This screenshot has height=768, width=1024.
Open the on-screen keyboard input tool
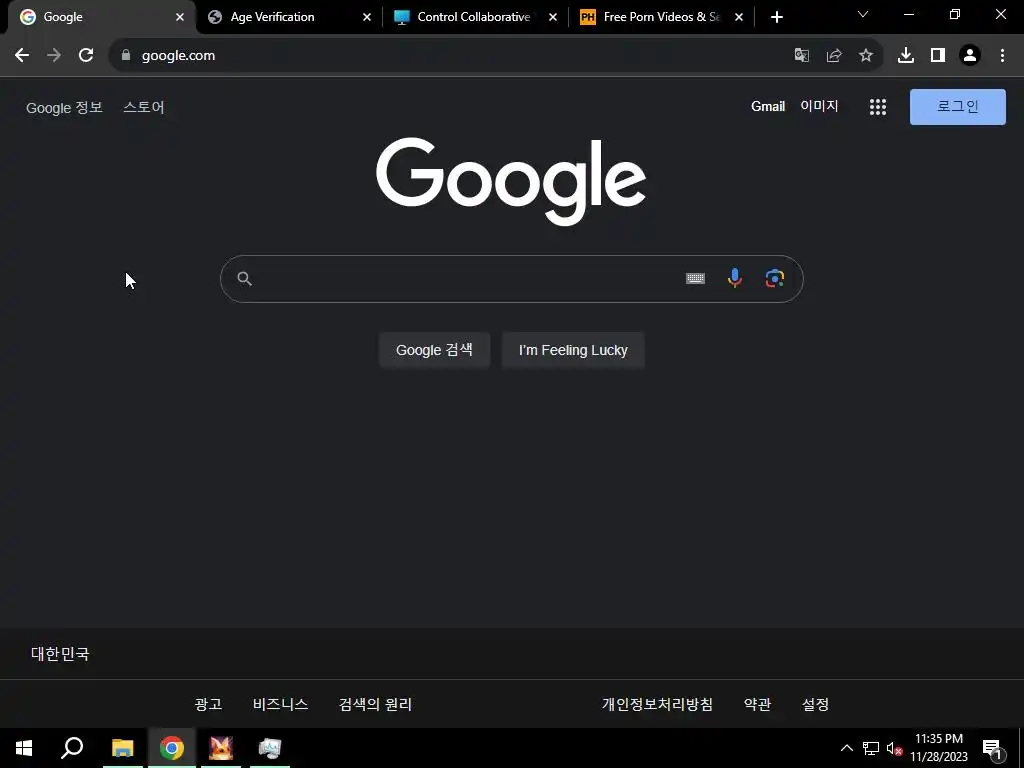pyautogui.click(x=695, y=279)
